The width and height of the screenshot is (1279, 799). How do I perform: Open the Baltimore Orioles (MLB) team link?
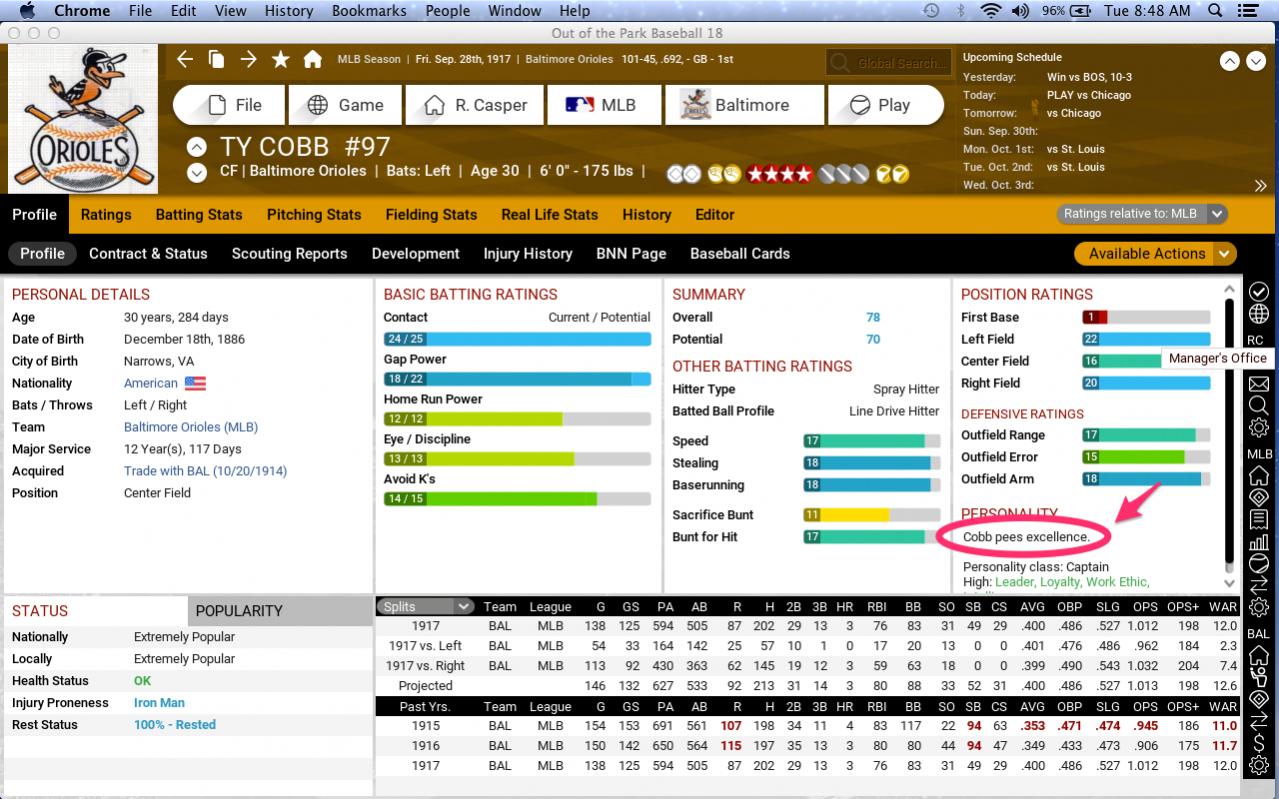point(190,427)
